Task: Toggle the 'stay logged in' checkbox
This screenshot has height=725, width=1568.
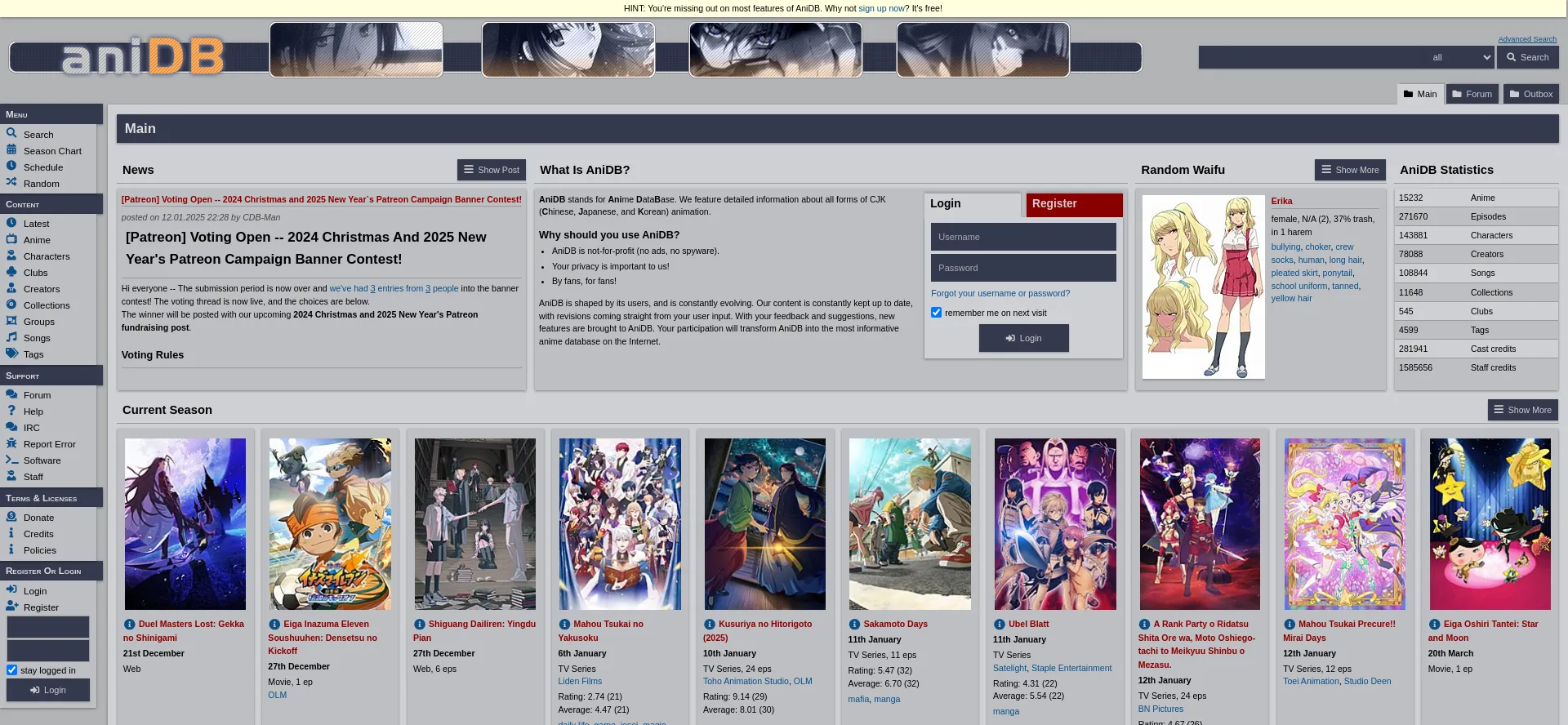Action: (11, 670)
